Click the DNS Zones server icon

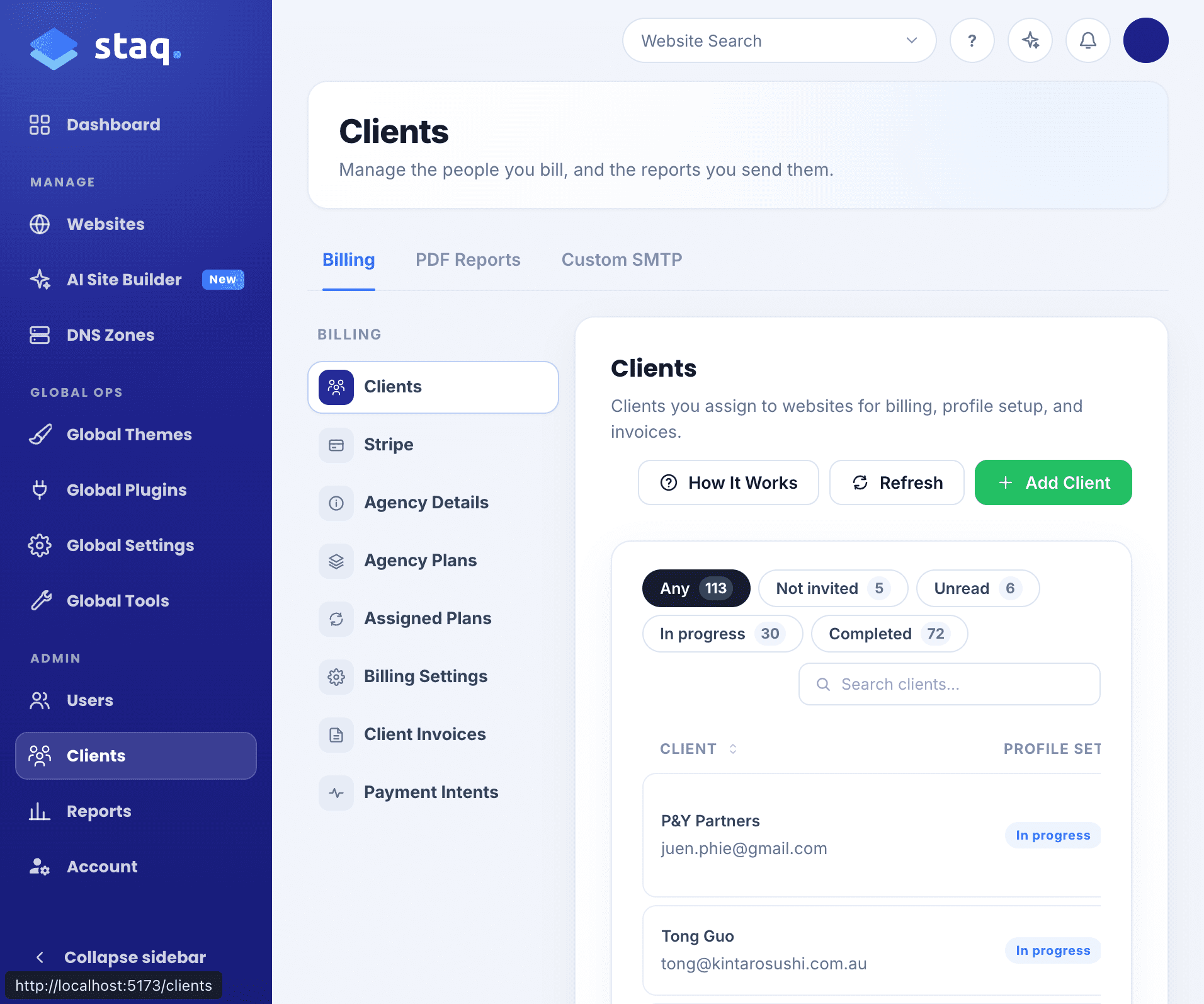point(40,335)
